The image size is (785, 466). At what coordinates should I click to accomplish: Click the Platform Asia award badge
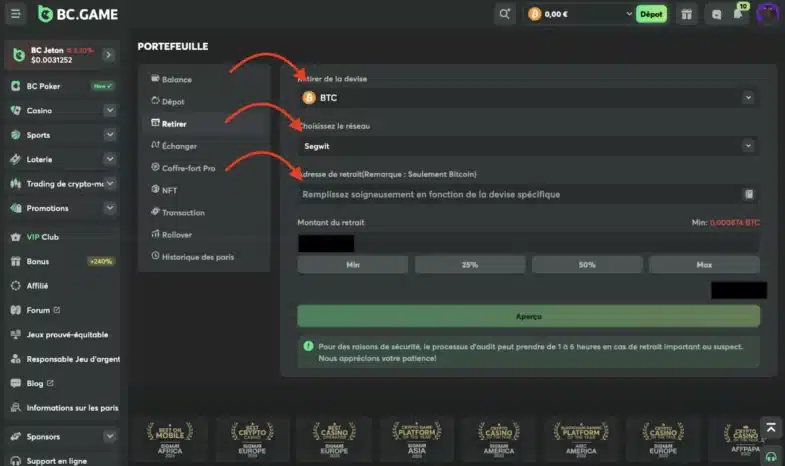click(417, 438)
